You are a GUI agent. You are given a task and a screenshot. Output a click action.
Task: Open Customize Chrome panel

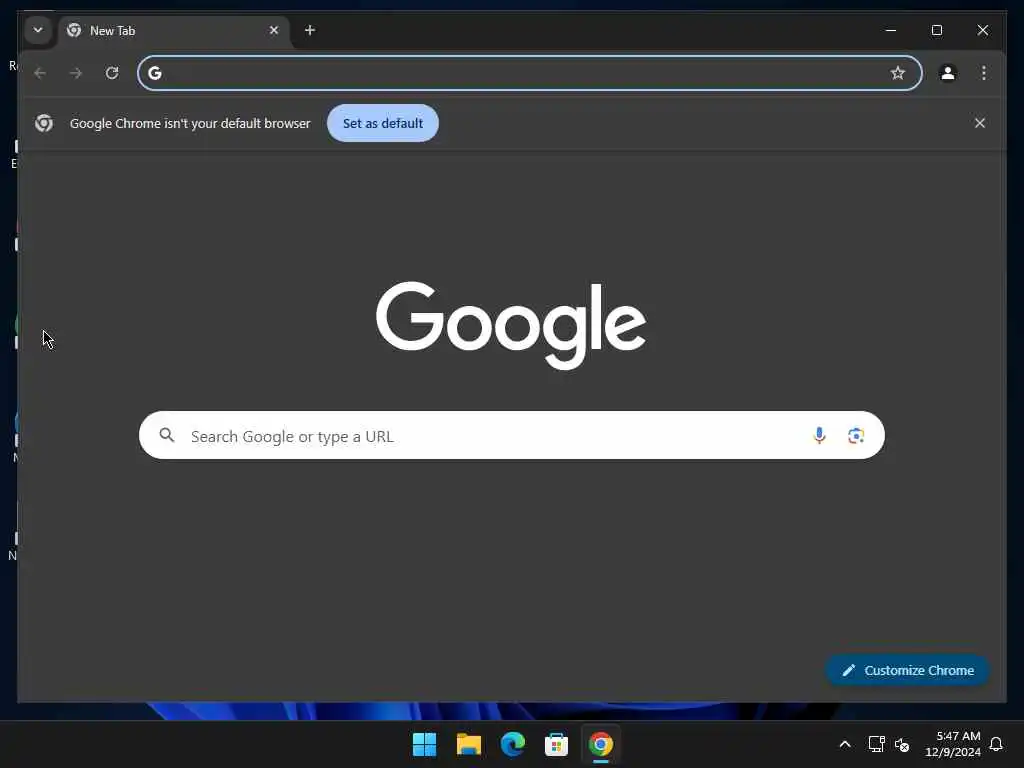pos(907,670)
